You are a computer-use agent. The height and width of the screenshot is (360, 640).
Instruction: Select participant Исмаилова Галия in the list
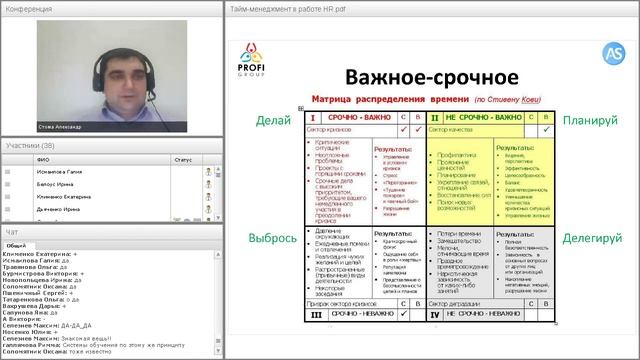coord(59,172)
